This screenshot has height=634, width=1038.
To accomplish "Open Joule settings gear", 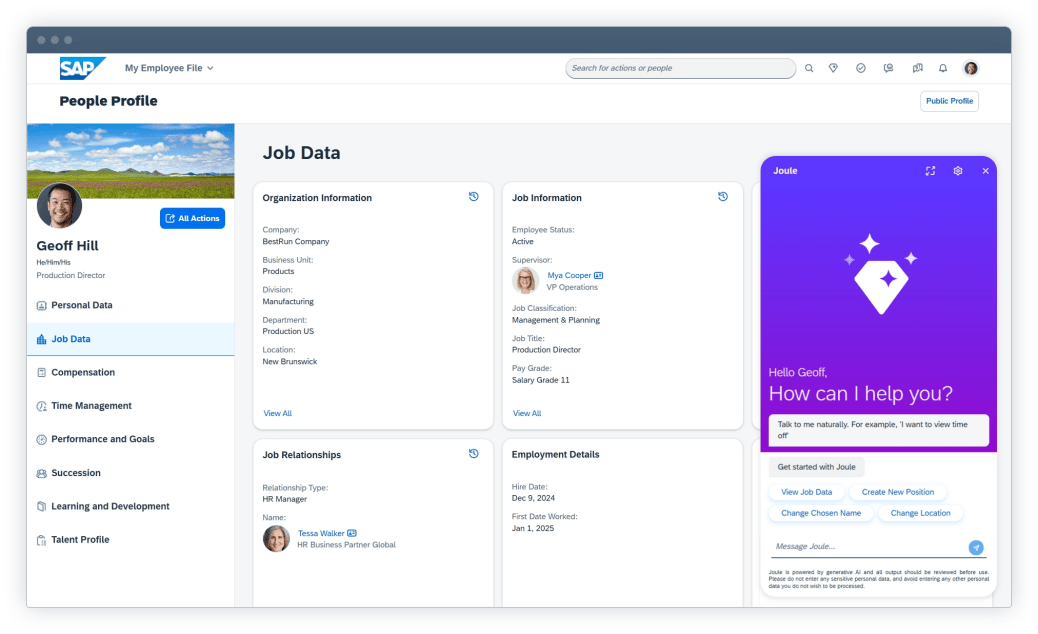I will [957, 171].
